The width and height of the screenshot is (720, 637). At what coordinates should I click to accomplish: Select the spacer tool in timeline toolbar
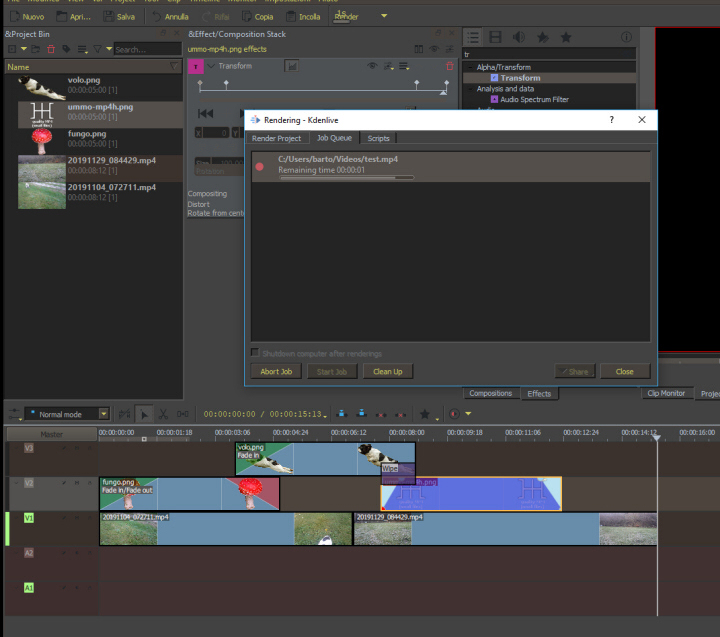coord(183,414)
